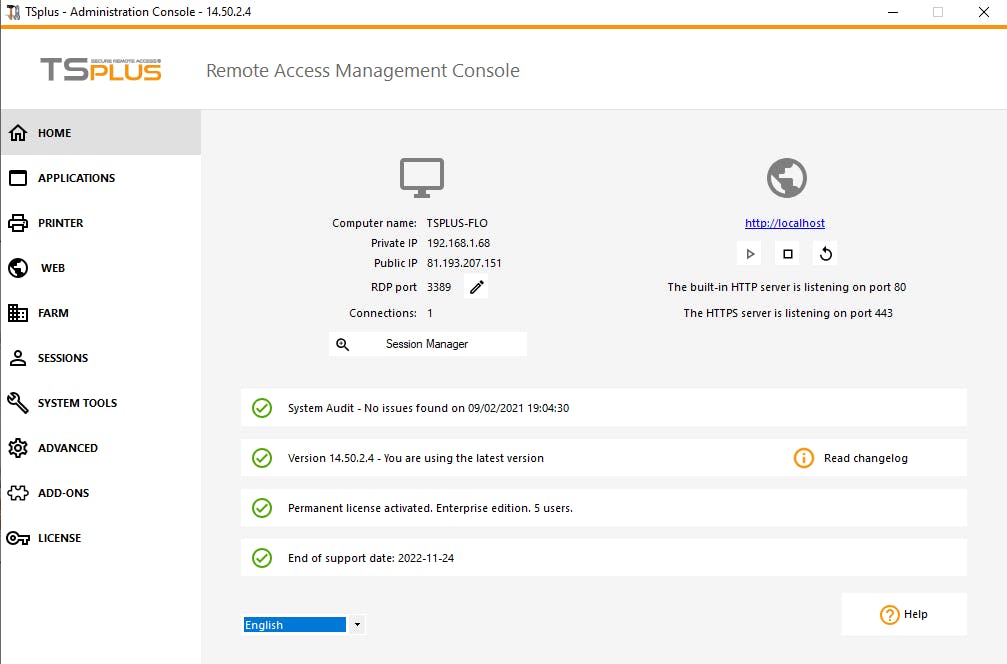Click the changelog info icon

point(804,457)
